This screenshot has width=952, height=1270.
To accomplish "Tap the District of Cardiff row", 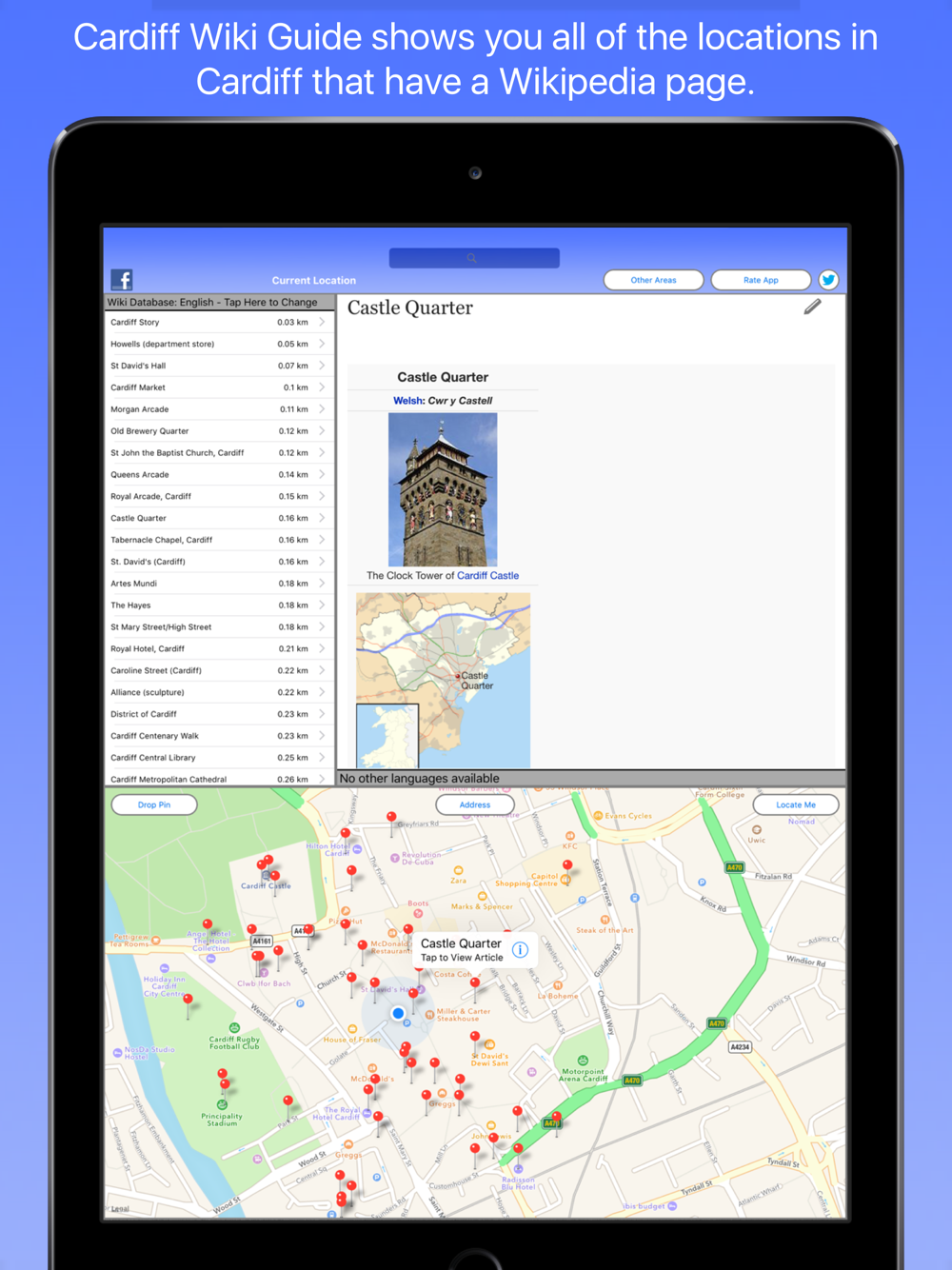I will [219, 714].
